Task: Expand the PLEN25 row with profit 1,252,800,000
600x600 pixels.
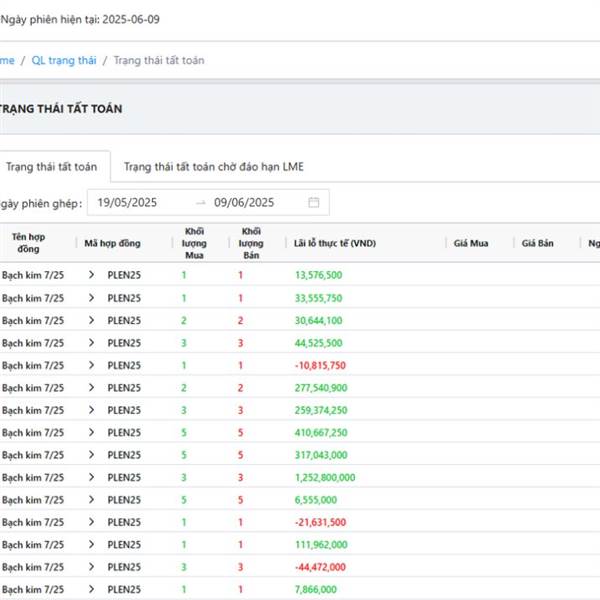Action: [91, 477]
